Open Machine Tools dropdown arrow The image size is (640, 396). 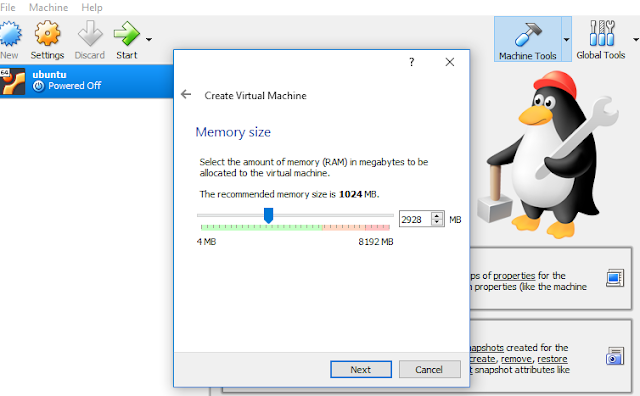(x=566, y=40)
